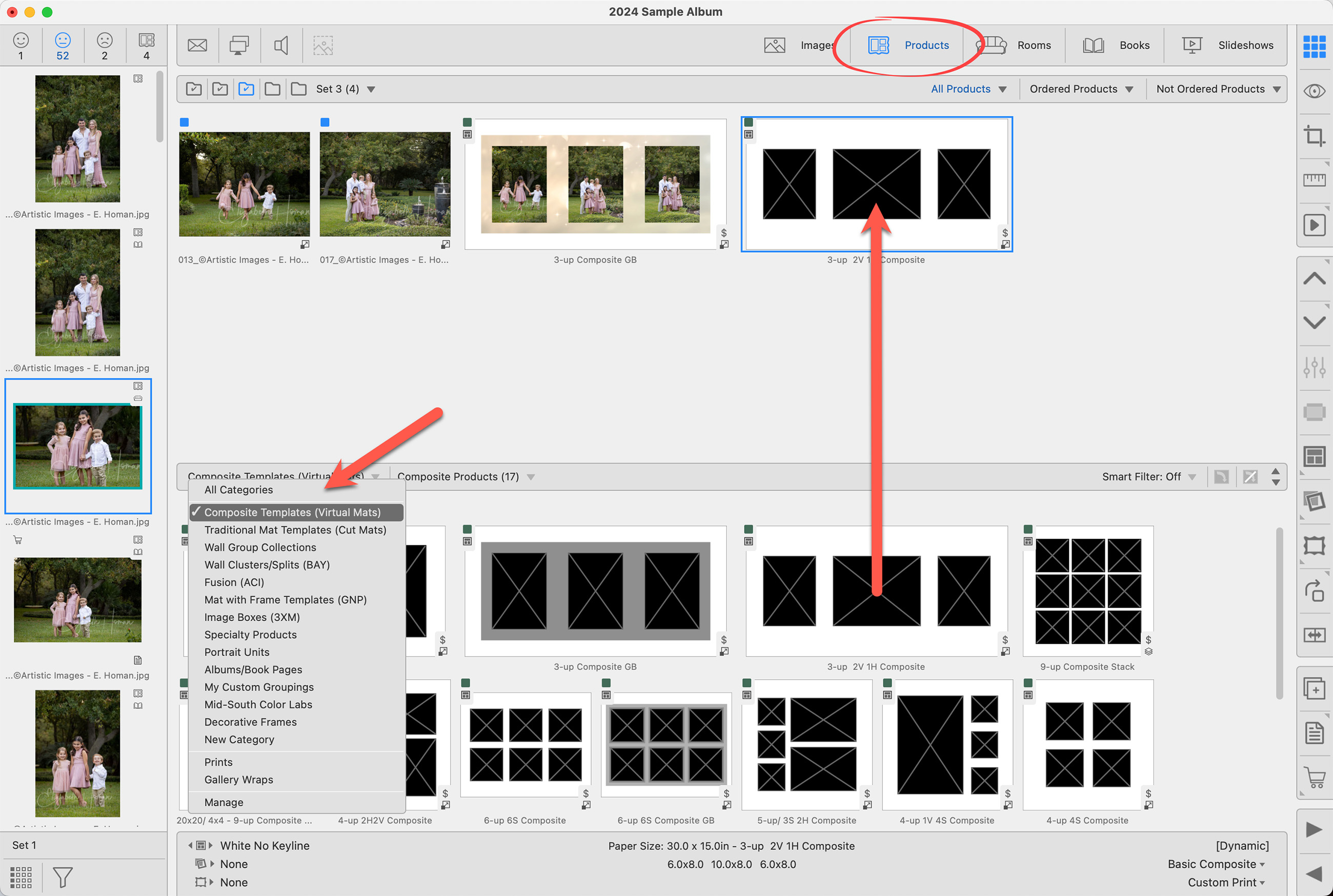Viewport: 1333px width, 896px height.
Task: Click the email envelope icon
Action: pos(197,45)
